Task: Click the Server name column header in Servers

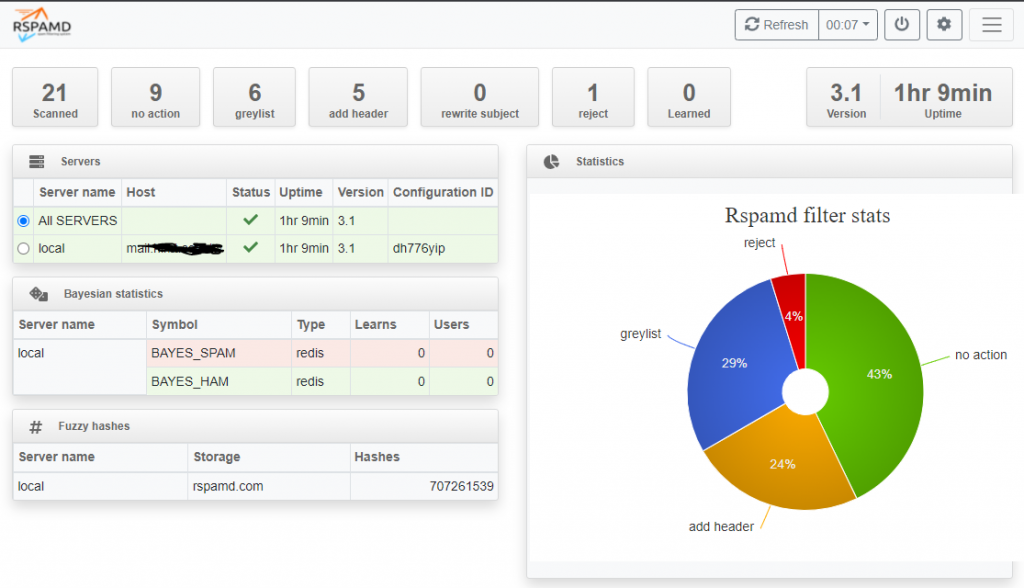Action: click(x=77, y=192)
